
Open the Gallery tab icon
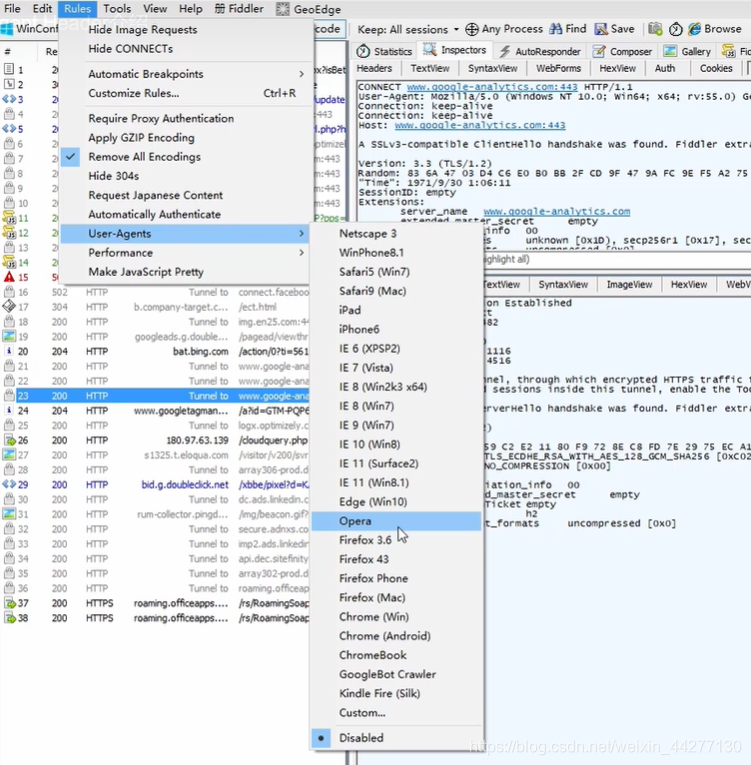pos(670,51)
